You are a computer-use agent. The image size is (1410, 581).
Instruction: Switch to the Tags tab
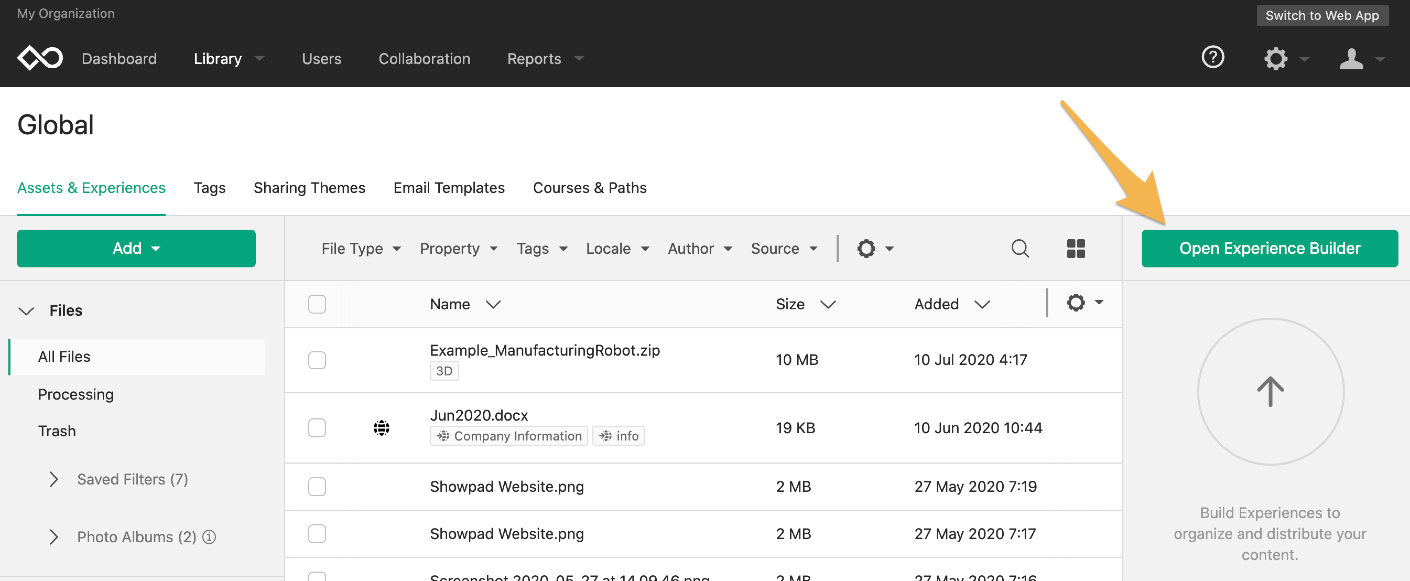pos(209,188)
